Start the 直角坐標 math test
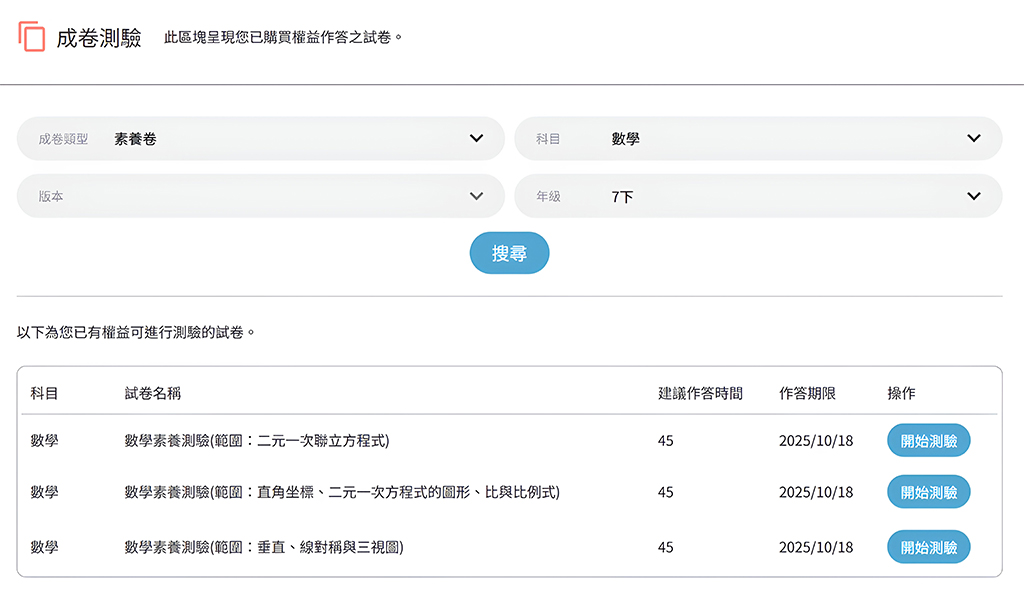This screenshot has width=1024, height=600. click(928, 492)
